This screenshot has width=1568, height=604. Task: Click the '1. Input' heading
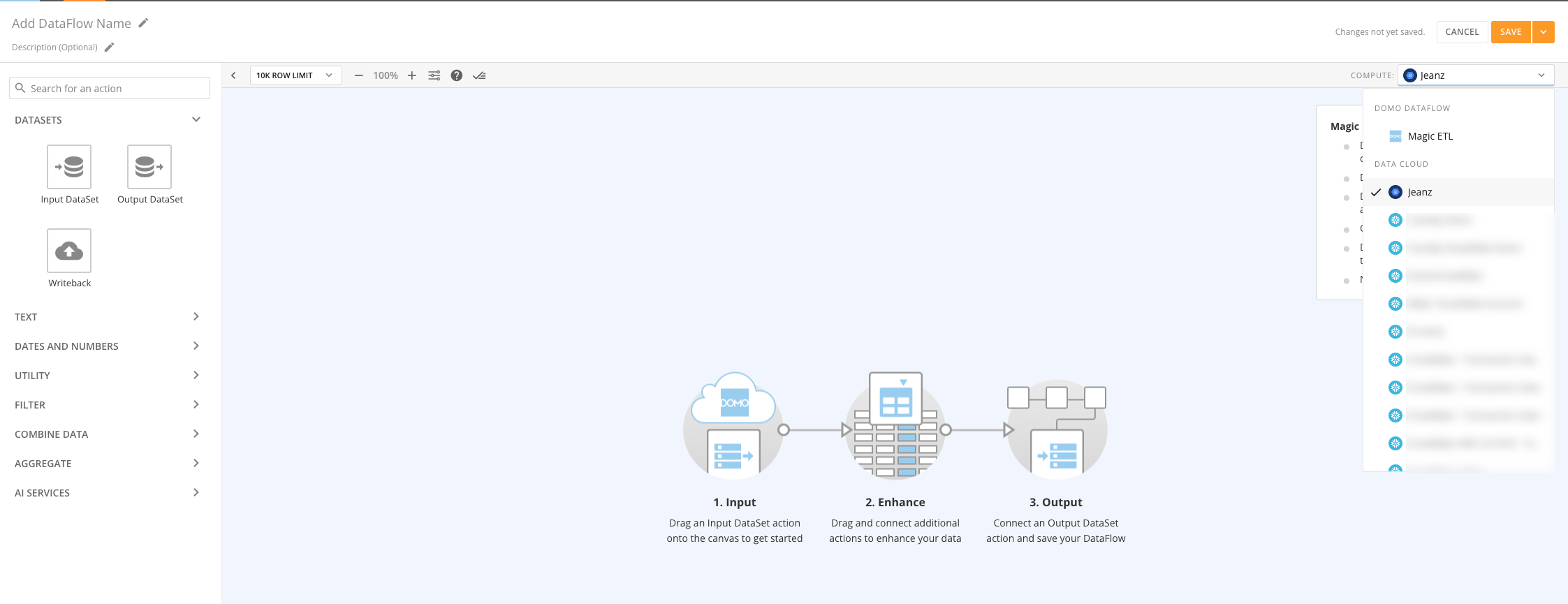[x=734, y=502]
